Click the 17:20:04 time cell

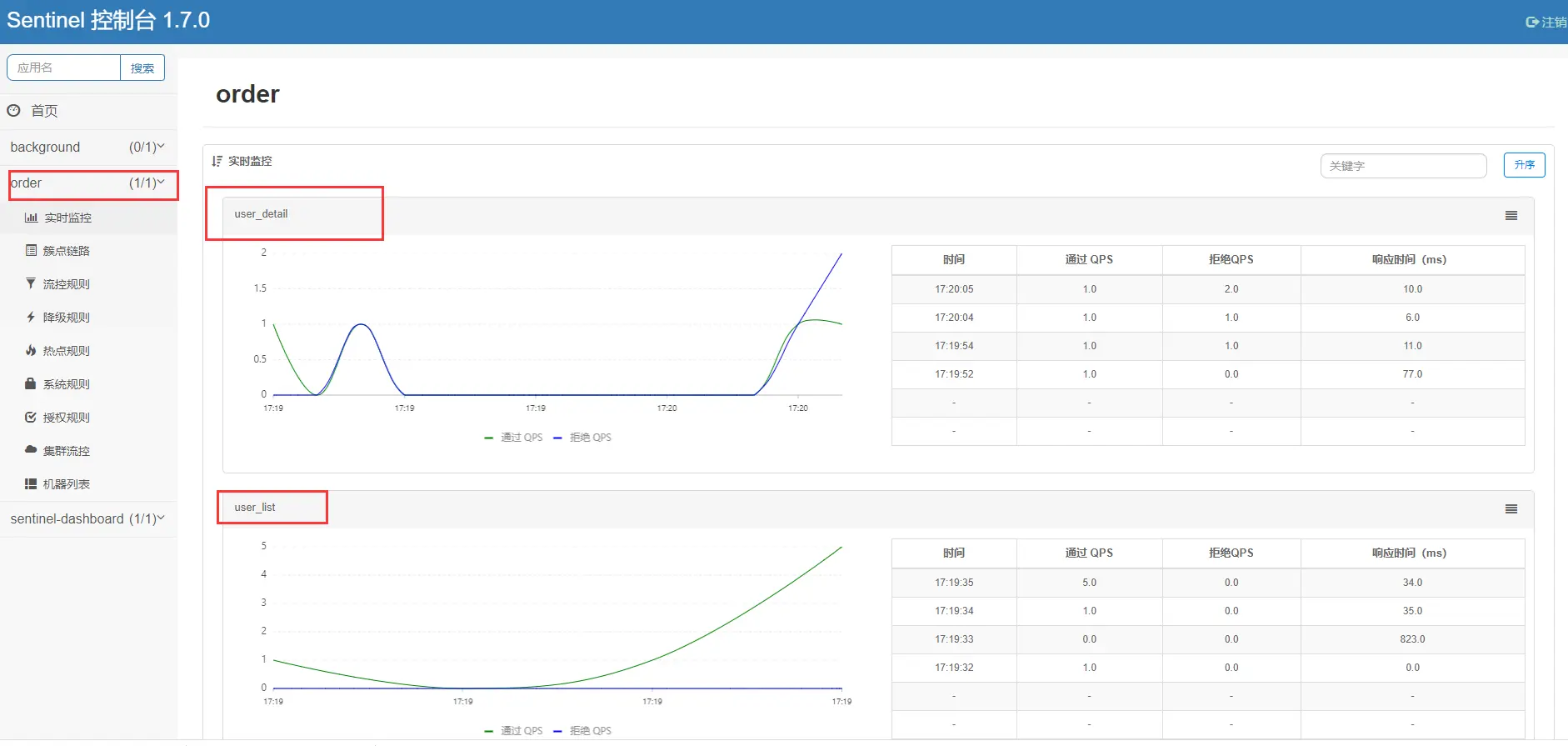point(954,318)
